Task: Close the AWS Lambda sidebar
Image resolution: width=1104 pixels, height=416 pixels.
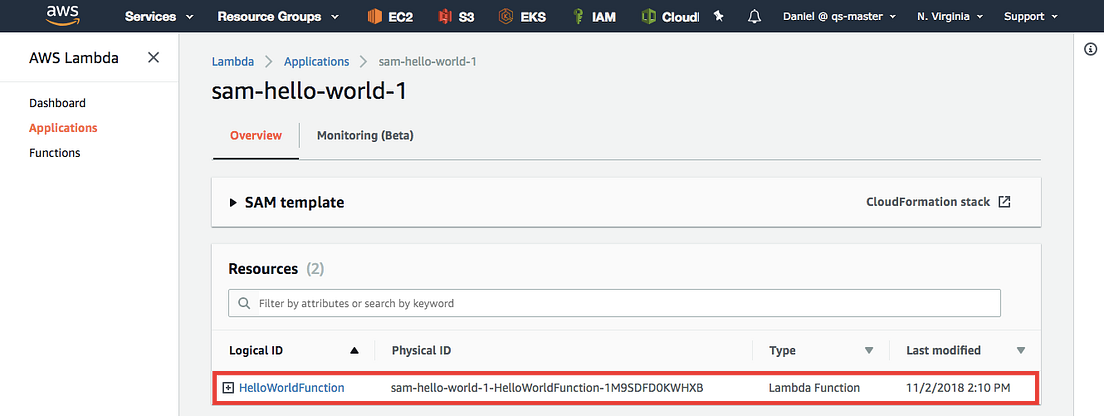Action: tap(153, 58)
